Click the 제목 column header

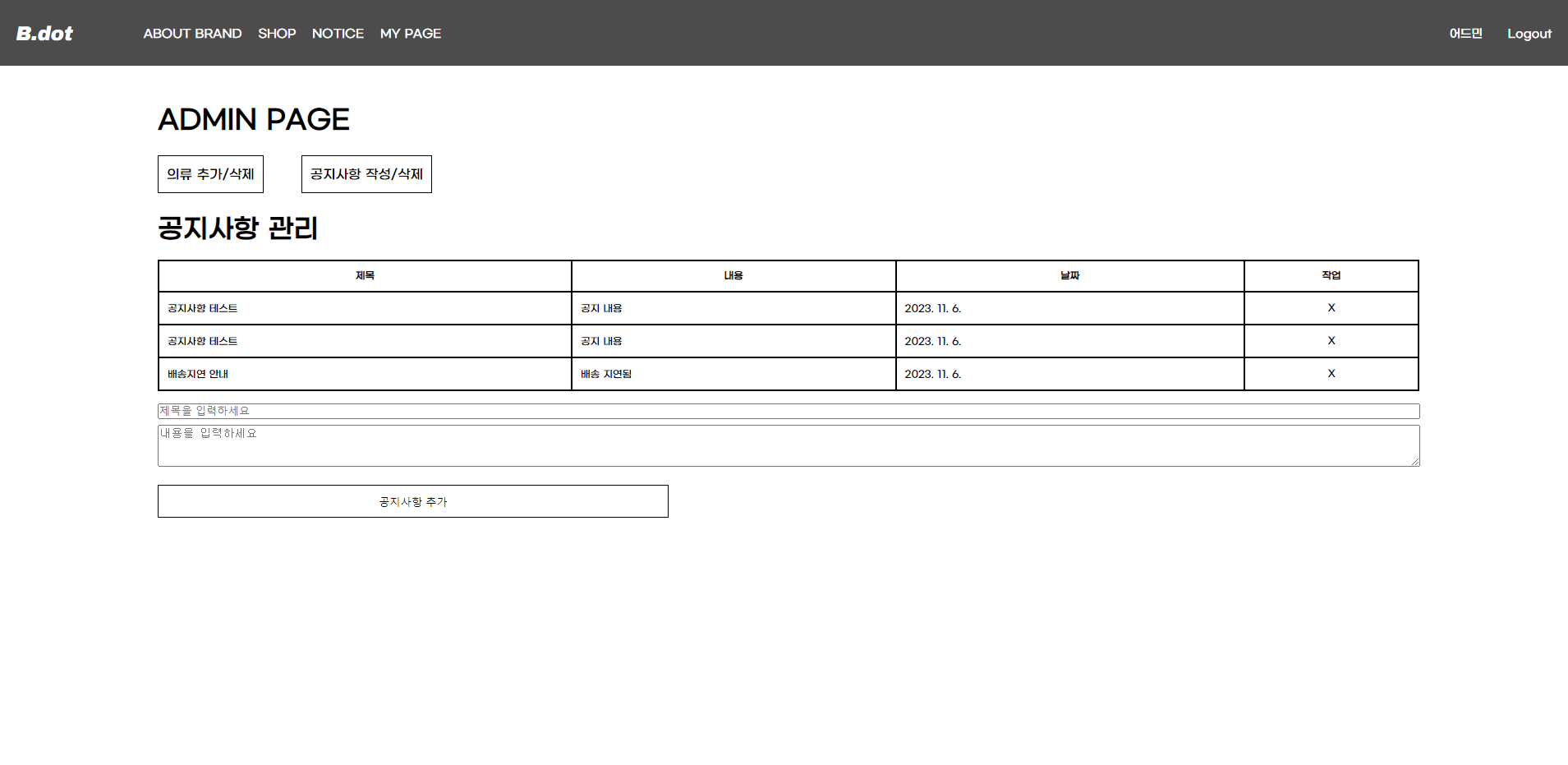click(x=365, y=276)
